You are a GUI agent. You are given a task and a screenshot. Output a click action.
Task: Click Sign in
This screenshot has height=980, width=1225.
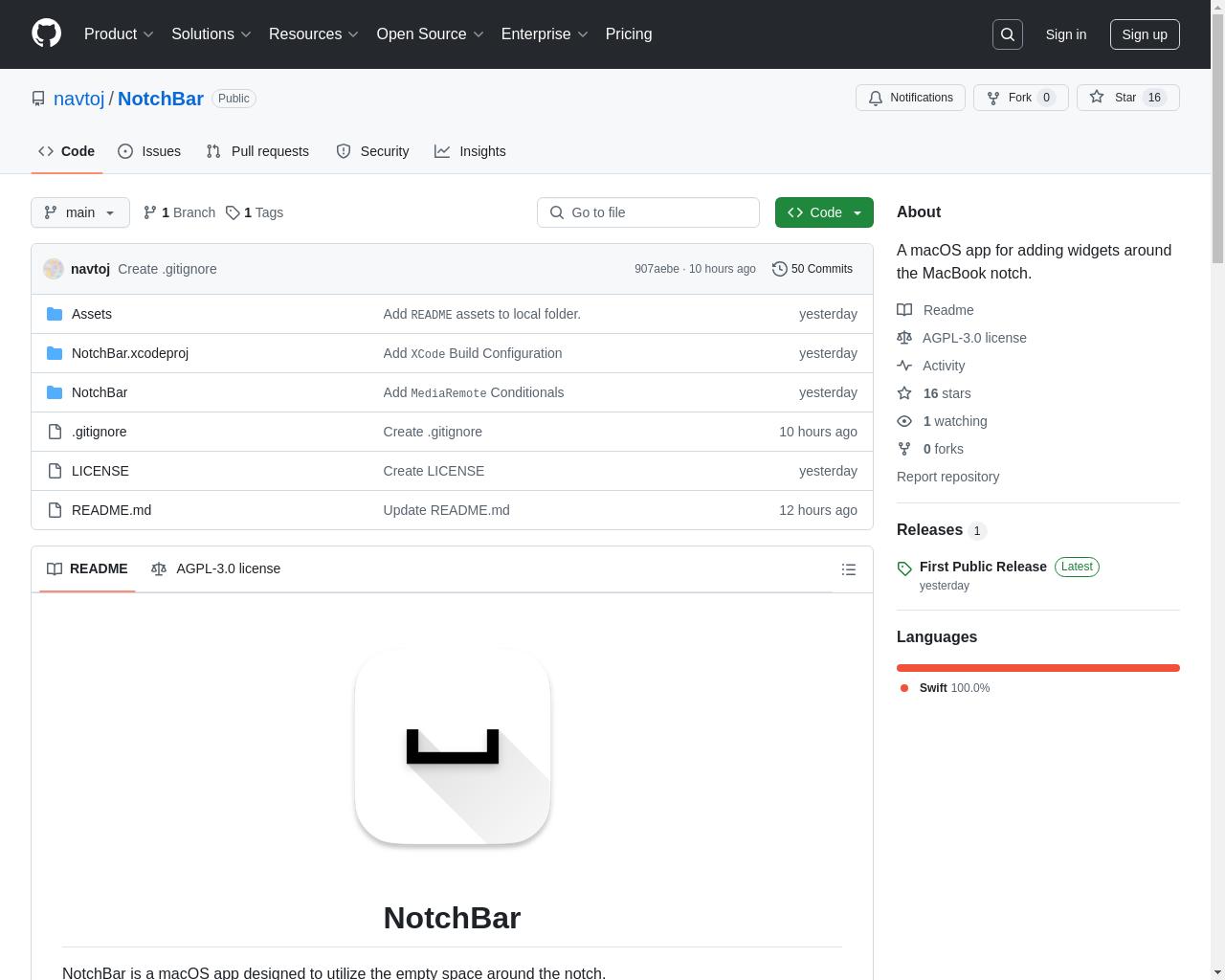coord(1065,34)
